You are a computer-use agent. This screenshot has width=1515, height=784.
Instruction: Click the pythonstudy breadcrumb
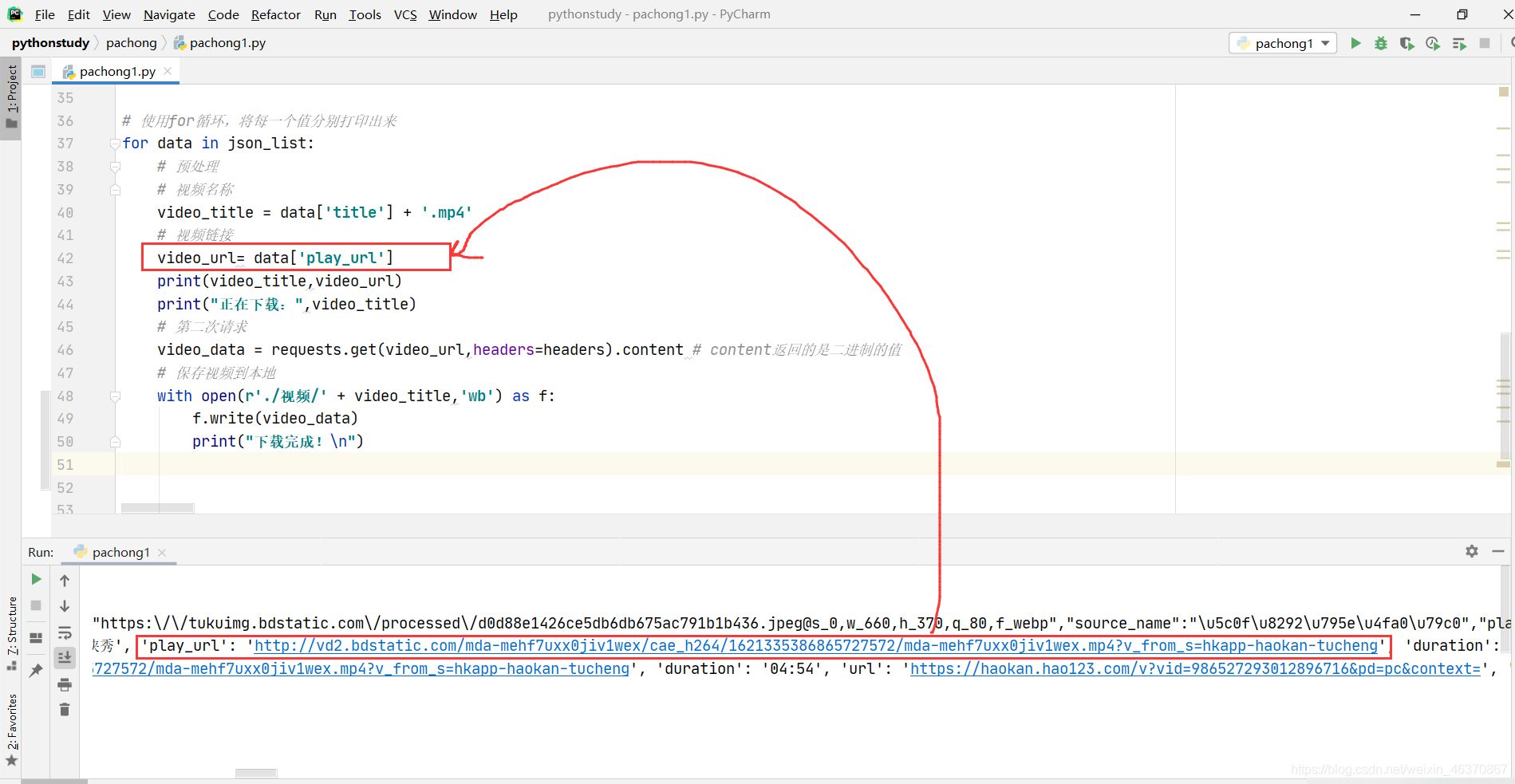pos(50,43)
